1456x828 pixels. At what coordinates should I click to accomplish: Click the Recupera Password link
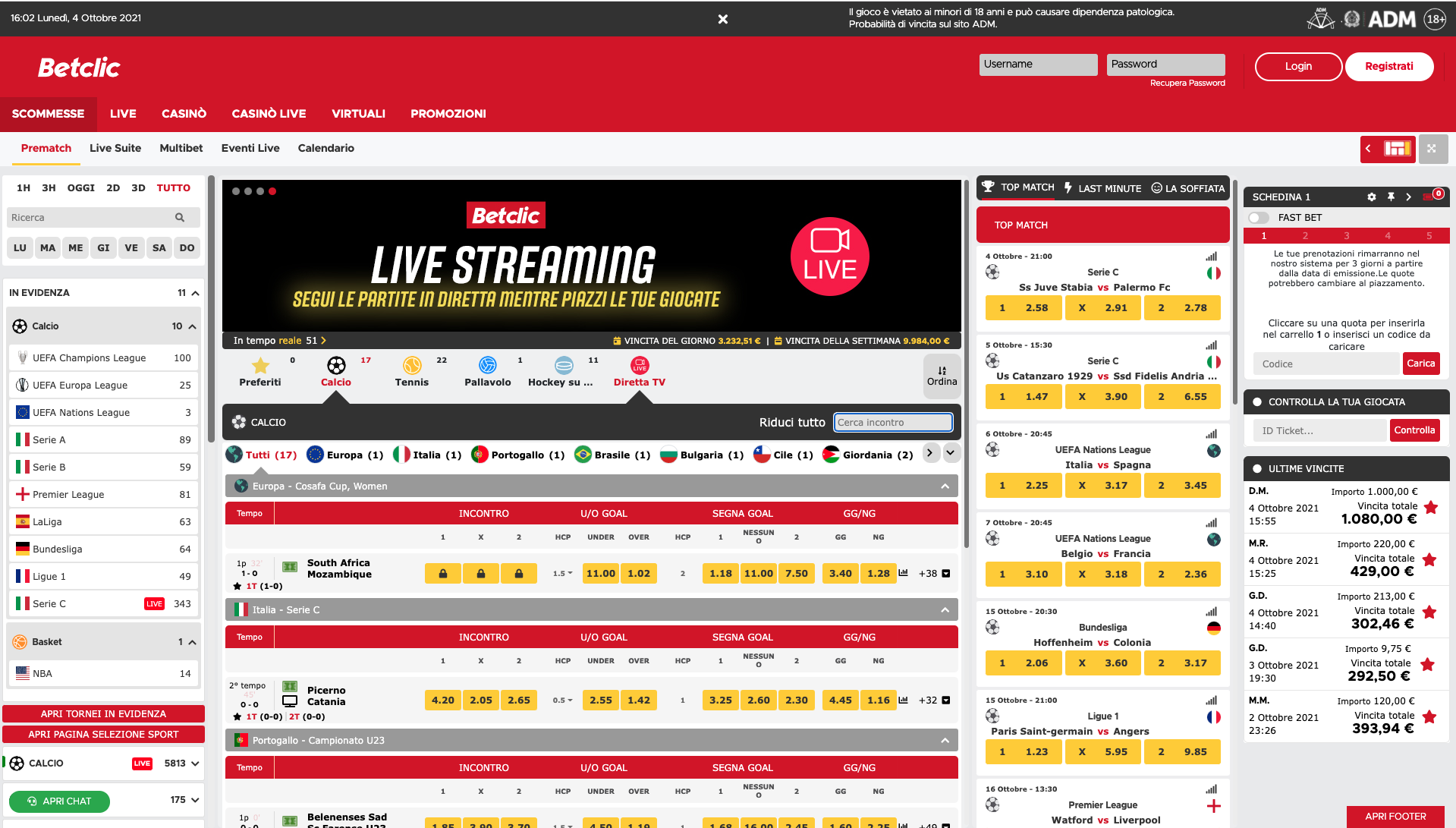coord(1187,83)
